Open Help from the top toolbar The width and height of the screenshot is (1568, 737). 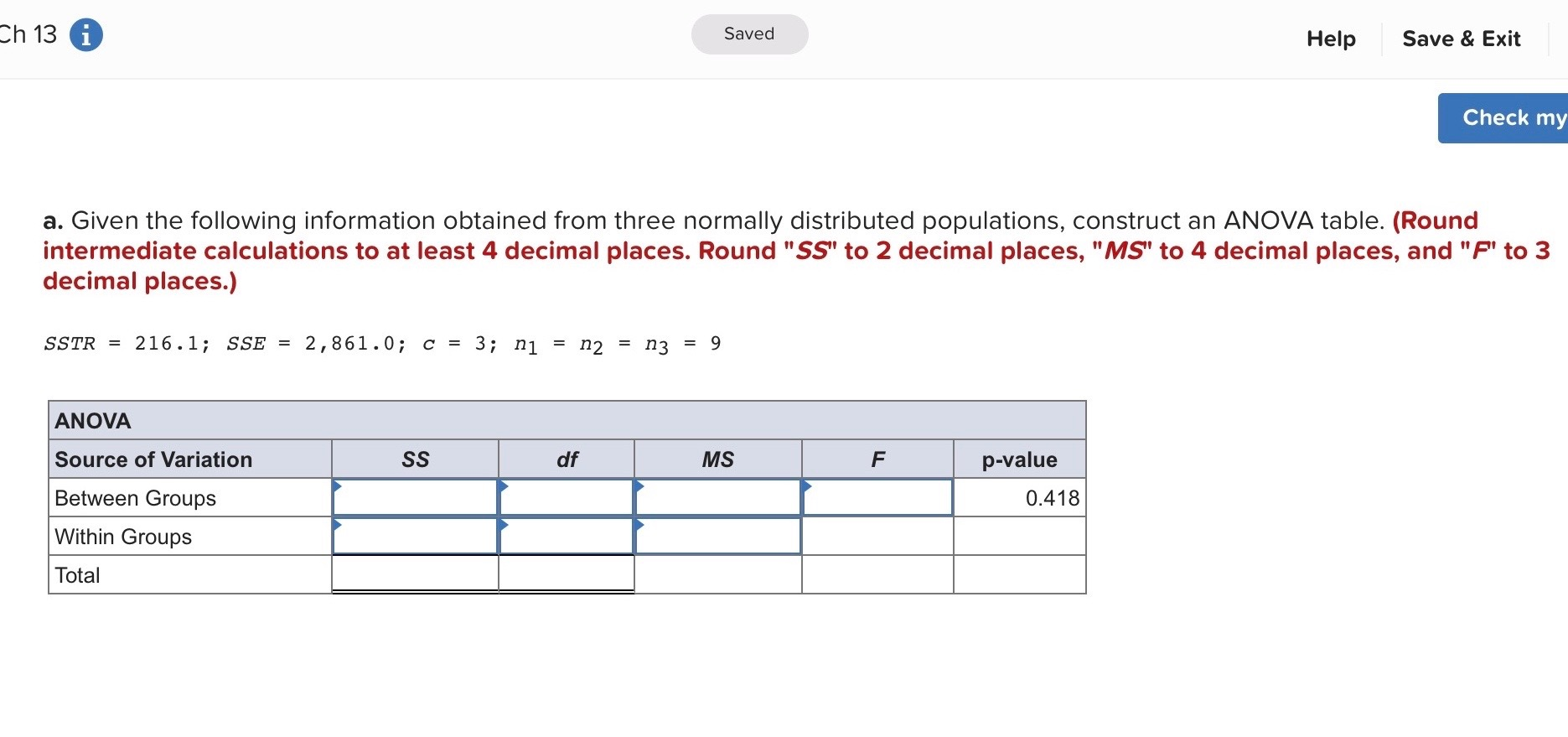click(1330, 39)
